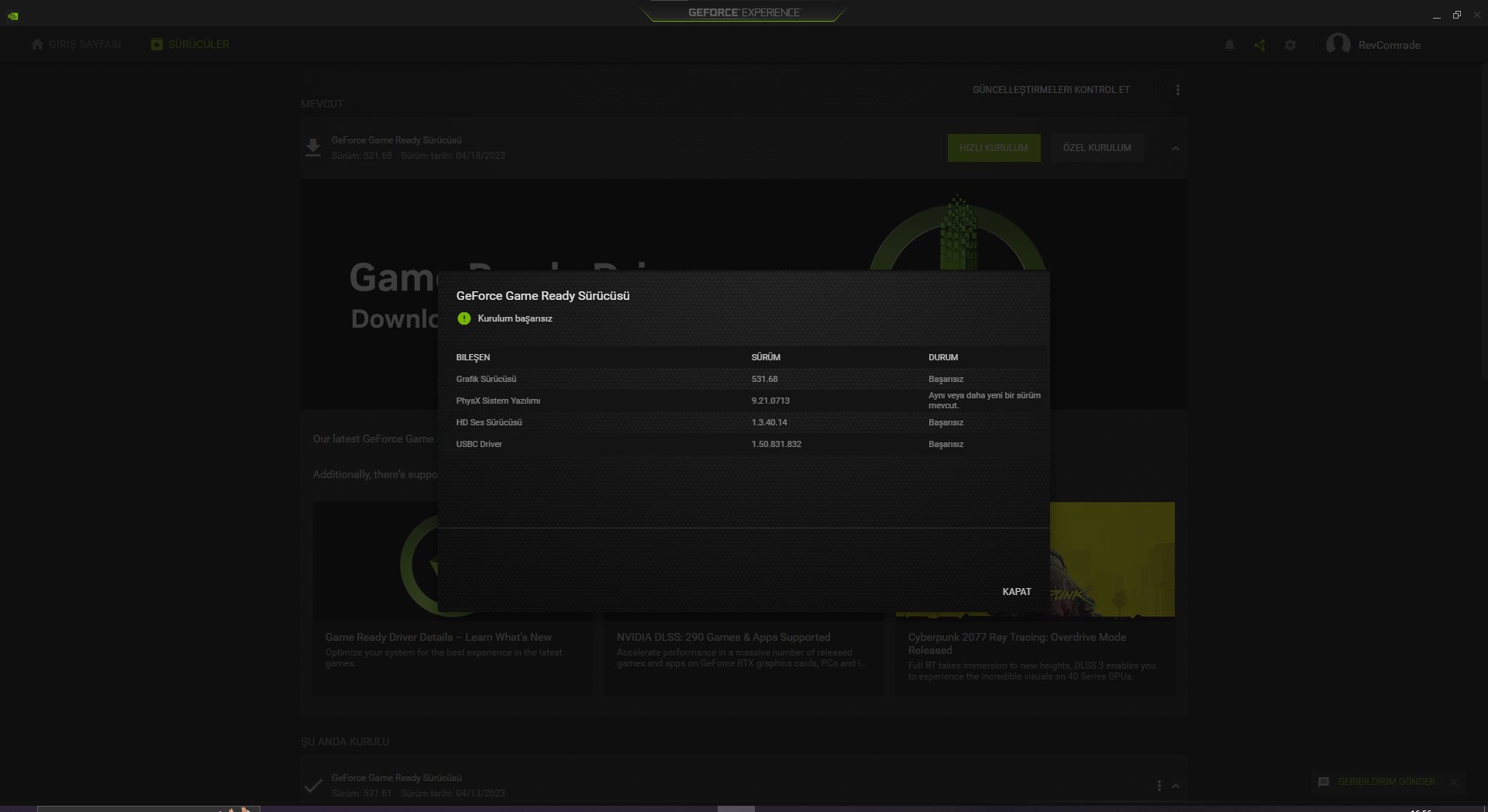Select the PhysX Sistem Yazılımı row
The height and width of the screenshot is (812, 1488).
[x=744, y=401]
